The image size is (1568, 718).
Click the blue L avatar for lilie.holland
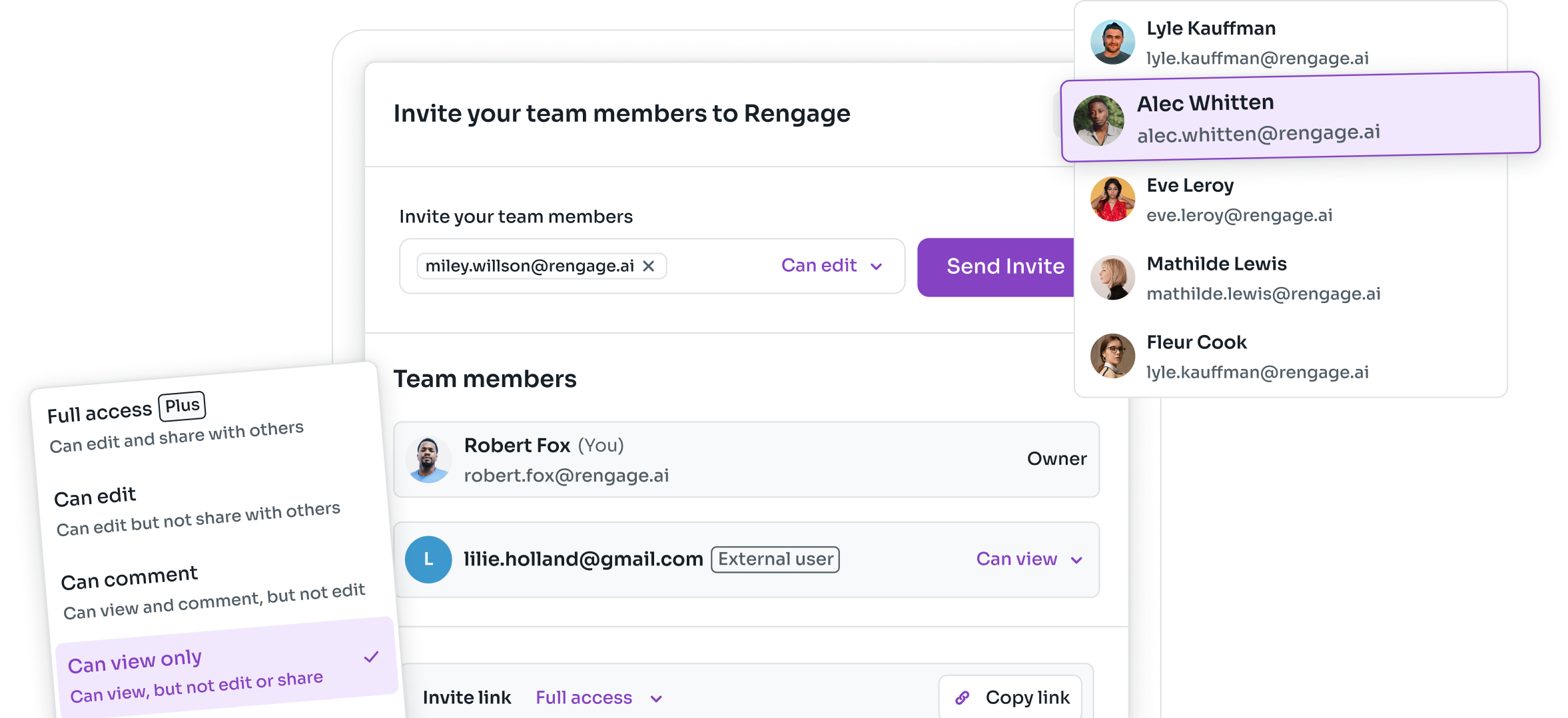pos(428,559)
